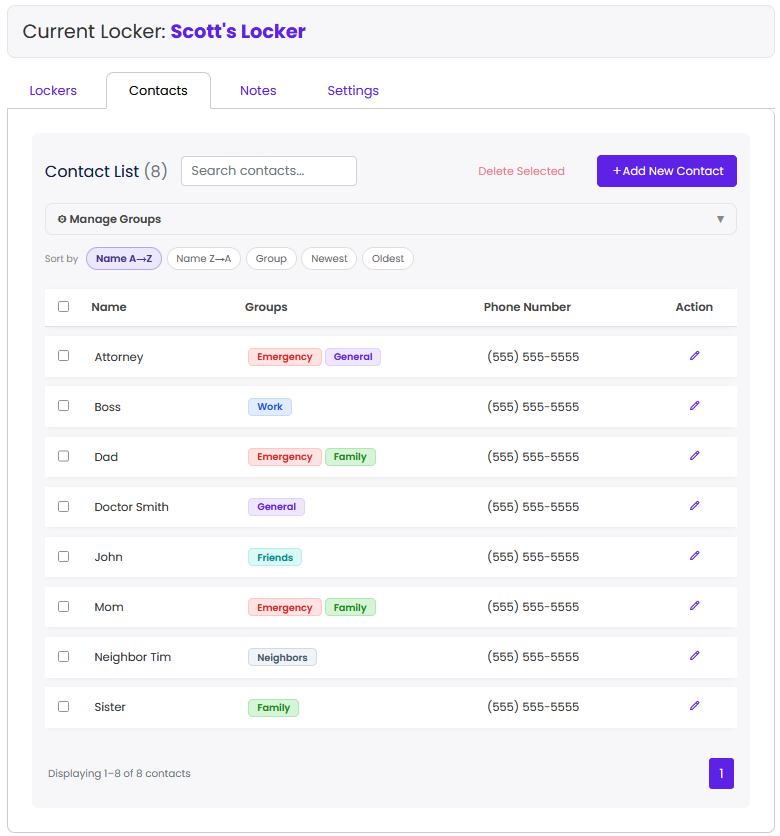
Task: Click the pencil icon for Boss
Action: pos(694,406)
